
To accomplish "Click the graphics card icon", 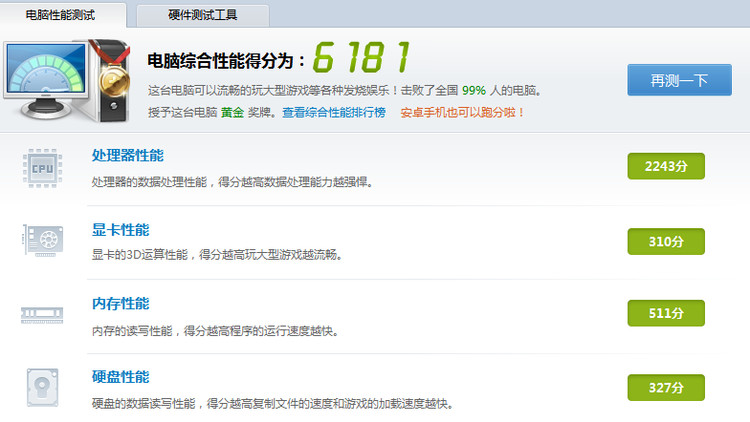I will coord(43,240).
